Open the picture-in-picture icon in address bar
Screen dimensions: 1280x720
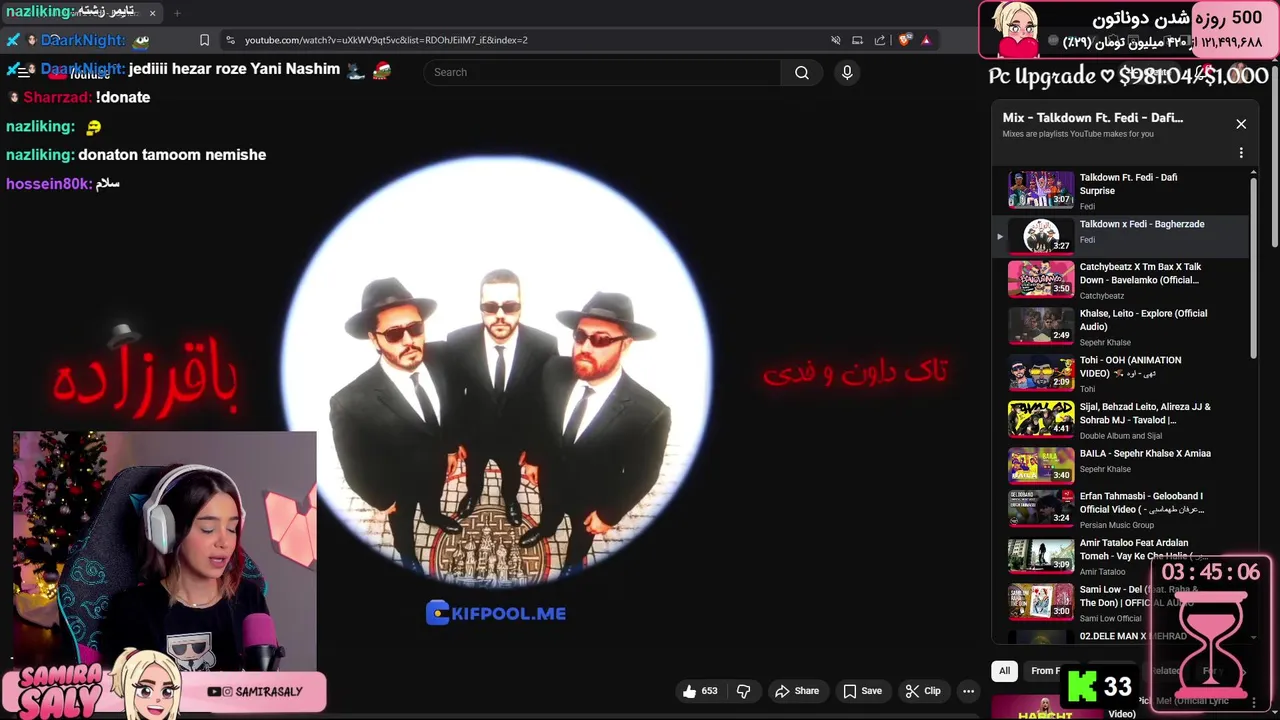coord(857,40)
